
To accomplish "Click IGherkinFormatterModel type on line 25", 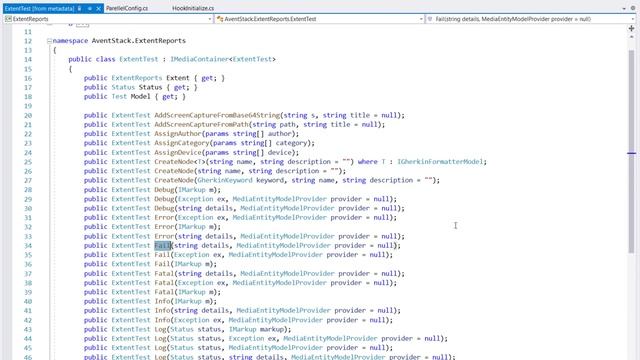I will coord(440,162).
